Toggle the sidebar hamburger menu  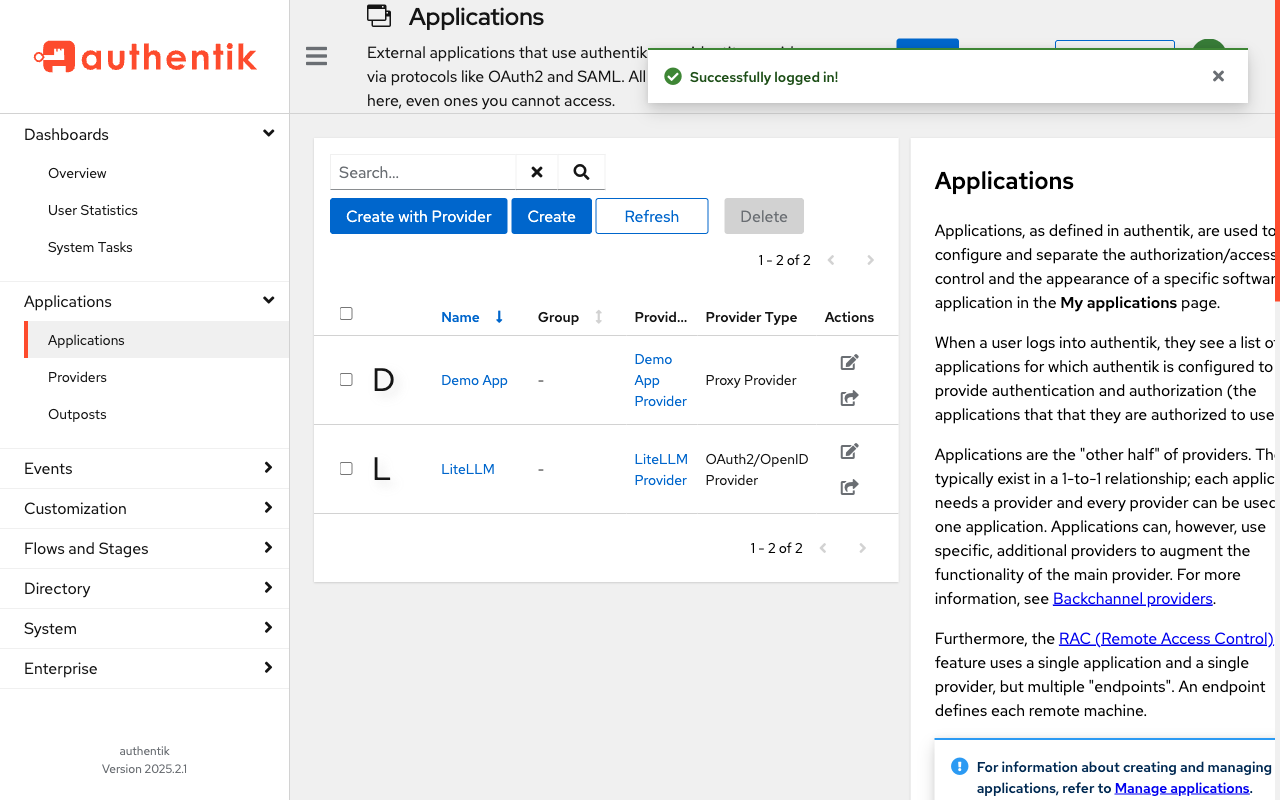pyautogui.click(x=317, y=56)
